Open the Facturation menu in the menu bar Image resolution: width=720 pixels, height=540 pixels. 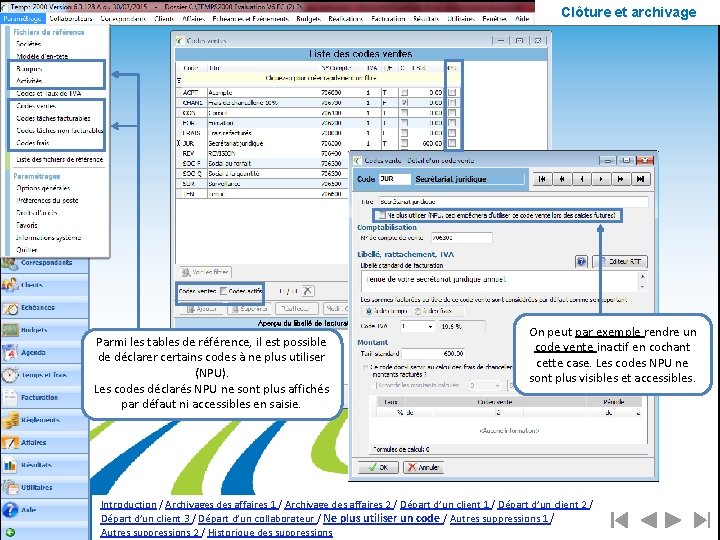(x=388, y=18)
